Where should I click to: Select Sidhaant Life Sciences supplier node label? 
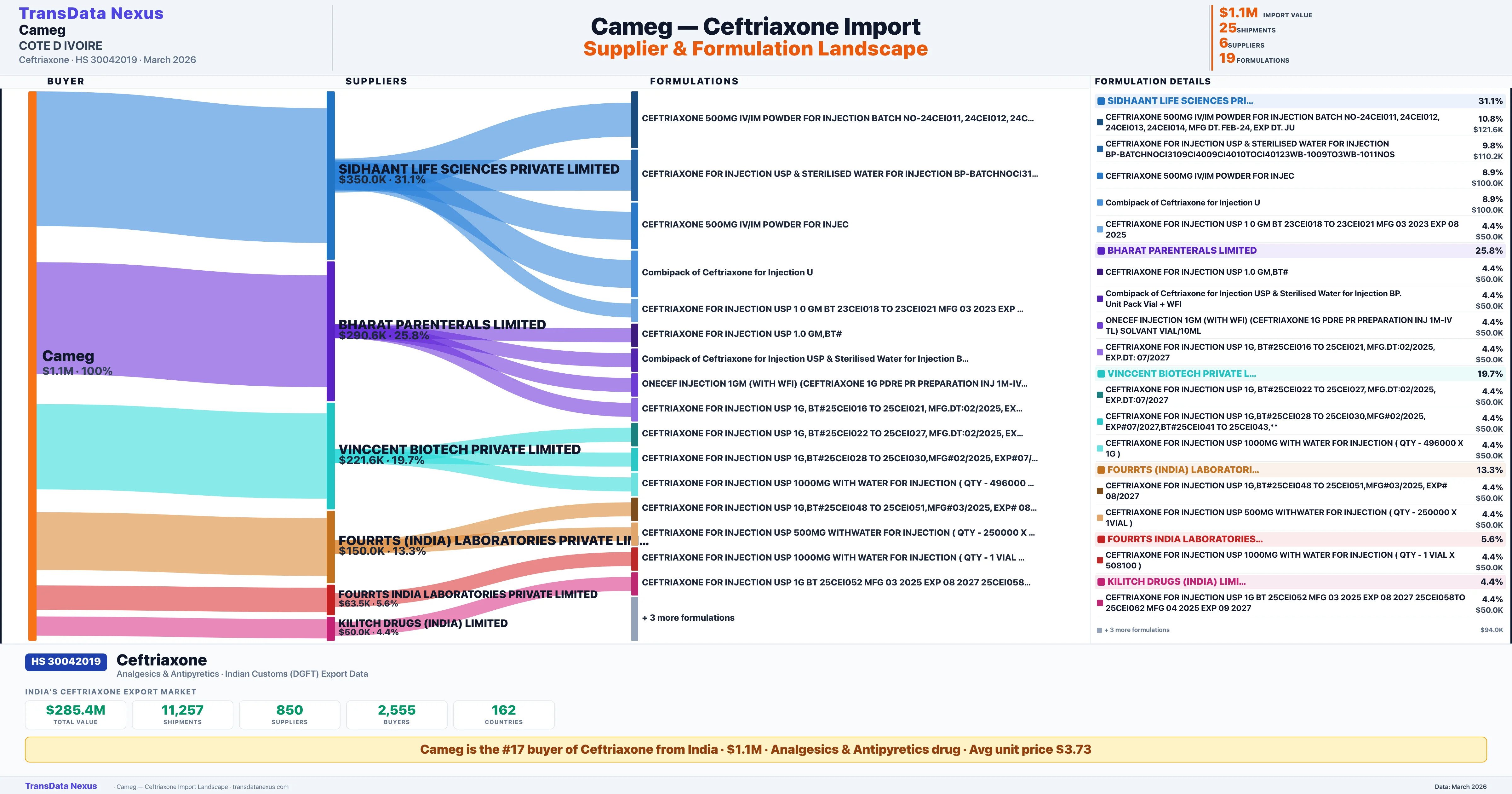coord(478,169)
